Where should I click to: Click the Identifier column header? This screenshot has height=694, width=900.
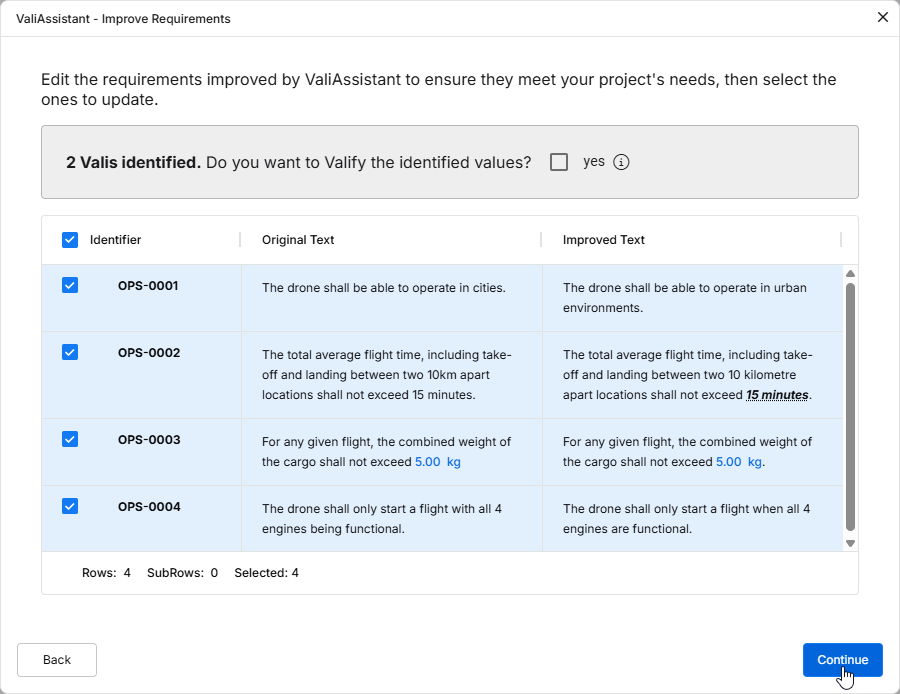coord(115,240)
